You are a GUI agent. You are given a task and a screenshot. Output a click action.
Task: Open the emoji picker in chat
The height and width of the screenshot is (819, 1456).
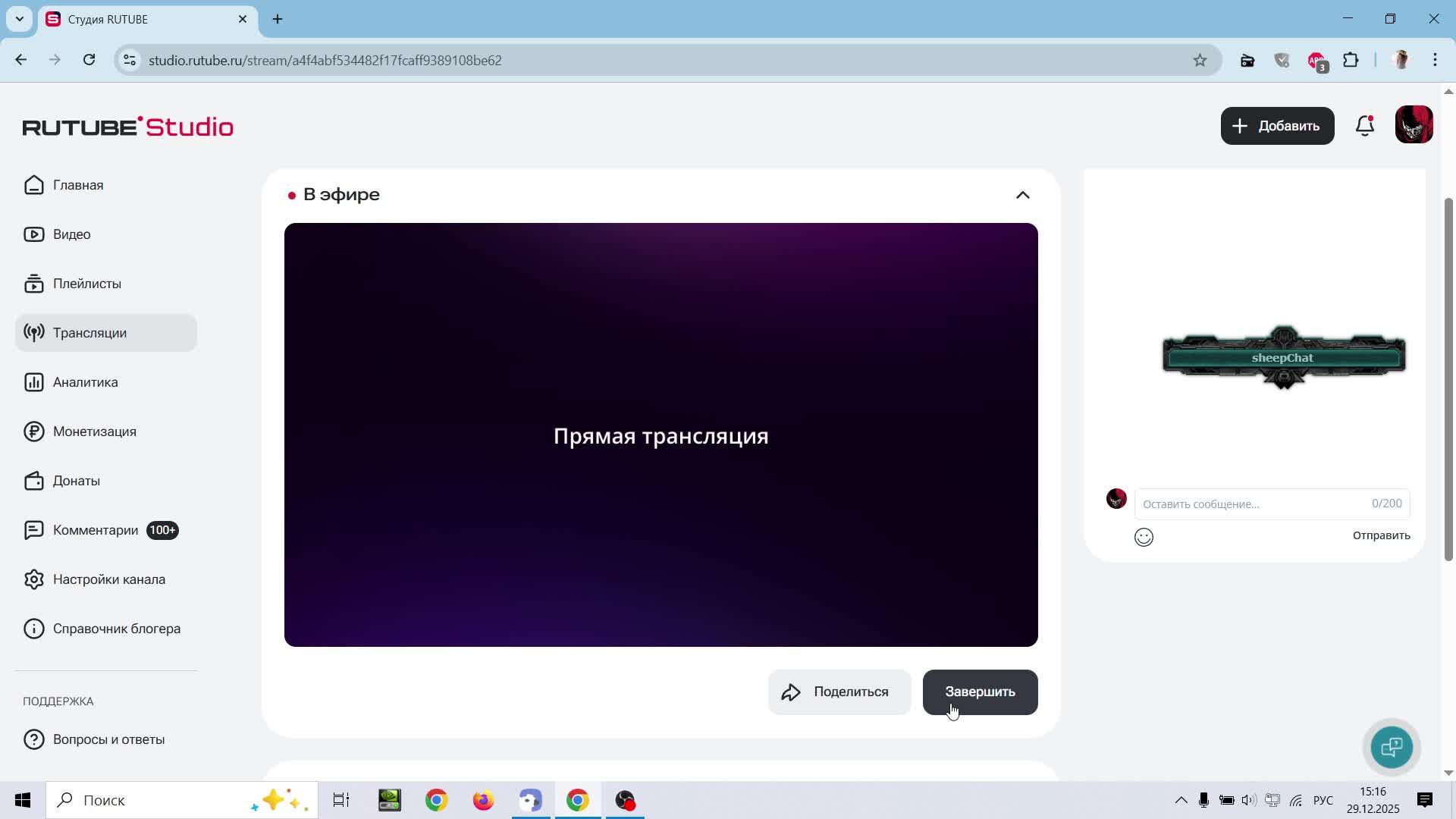1144,538
